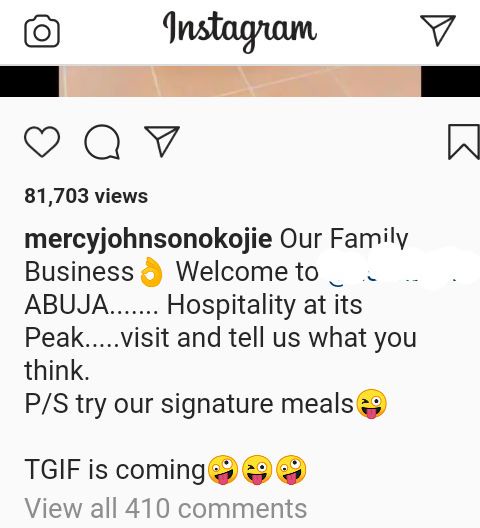The image size is (480, 528).
Task: Click the OK hand emoji after Business
Action: click(x=151, y=272)
